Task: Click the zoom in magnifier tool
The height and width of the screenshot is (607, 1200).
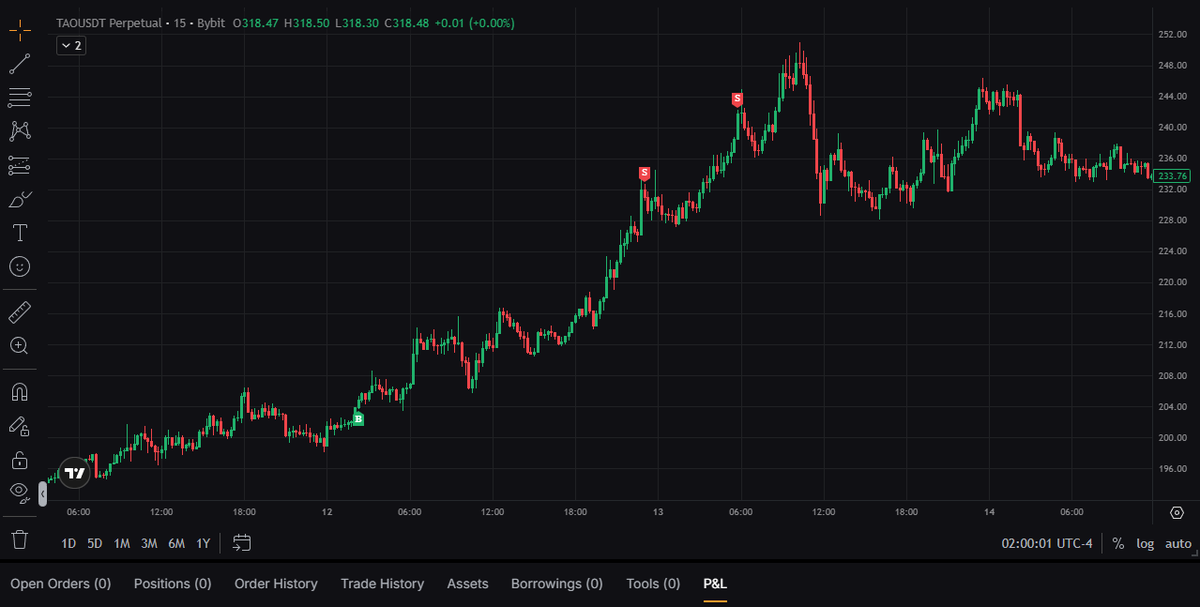Action: coord(20,346)
